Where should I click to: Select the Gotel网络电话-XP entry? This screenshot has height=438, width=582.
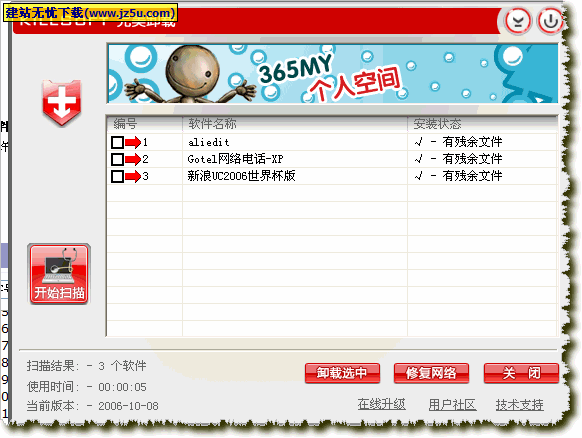click(x=235, y=159)
